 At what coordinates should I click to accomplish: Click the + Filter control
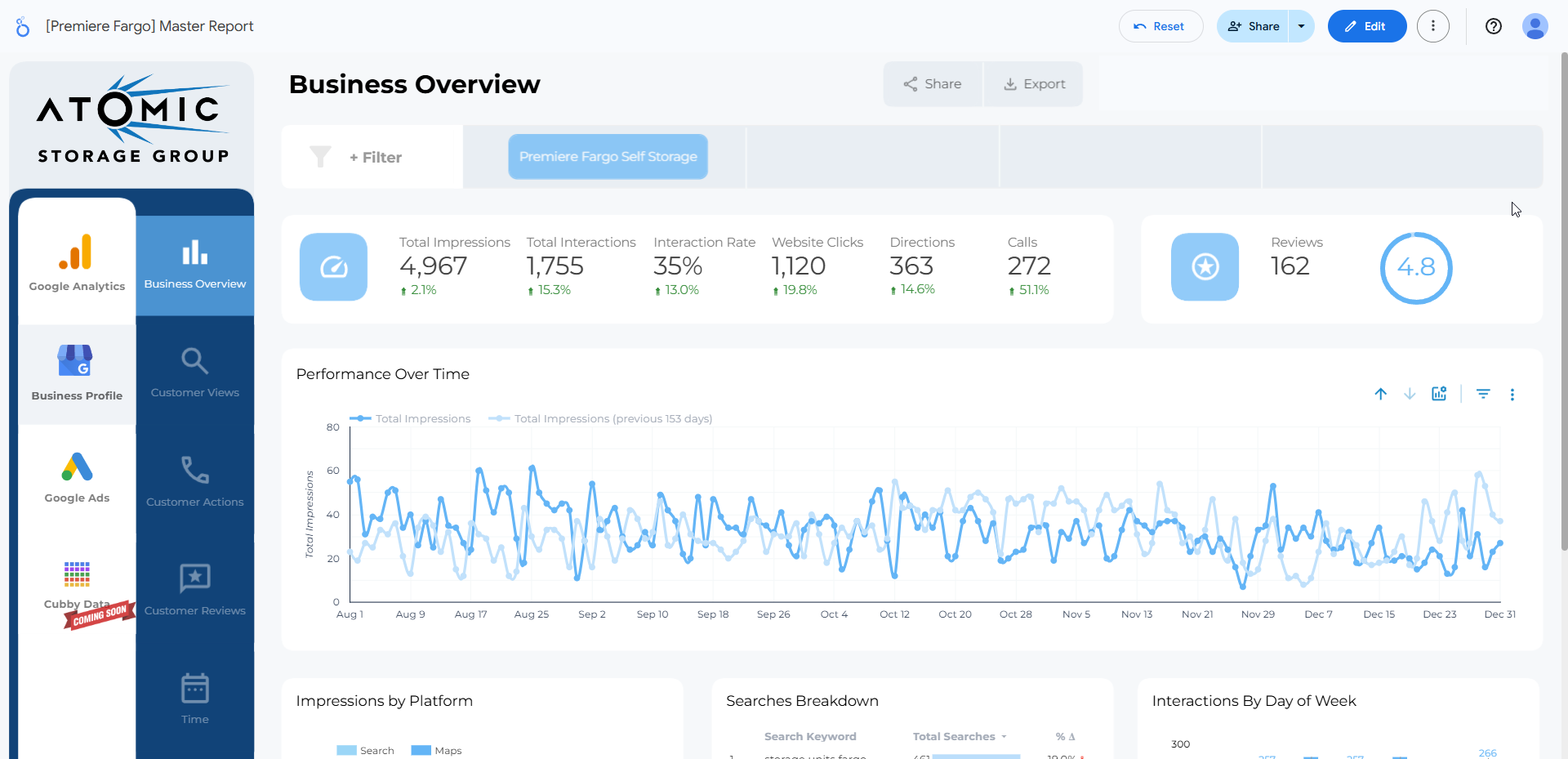click(375, 157)
